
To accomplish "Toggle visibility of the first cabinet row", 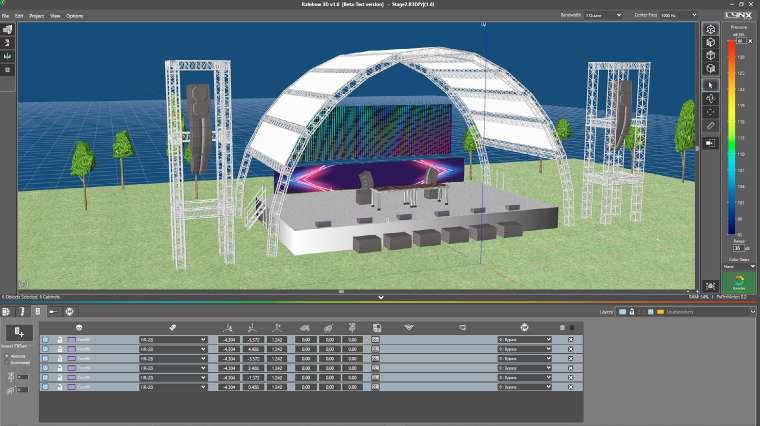I will (45, 340).
